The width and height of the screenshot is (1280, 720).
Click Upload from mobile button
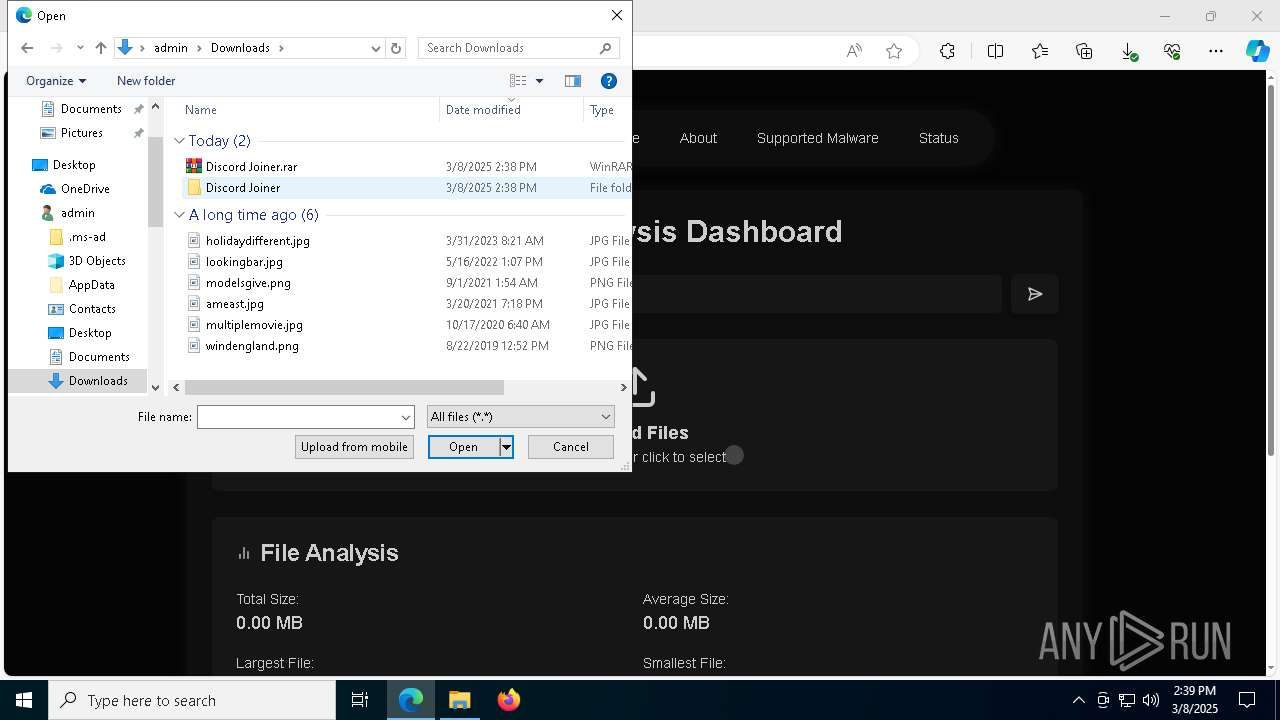354,447
